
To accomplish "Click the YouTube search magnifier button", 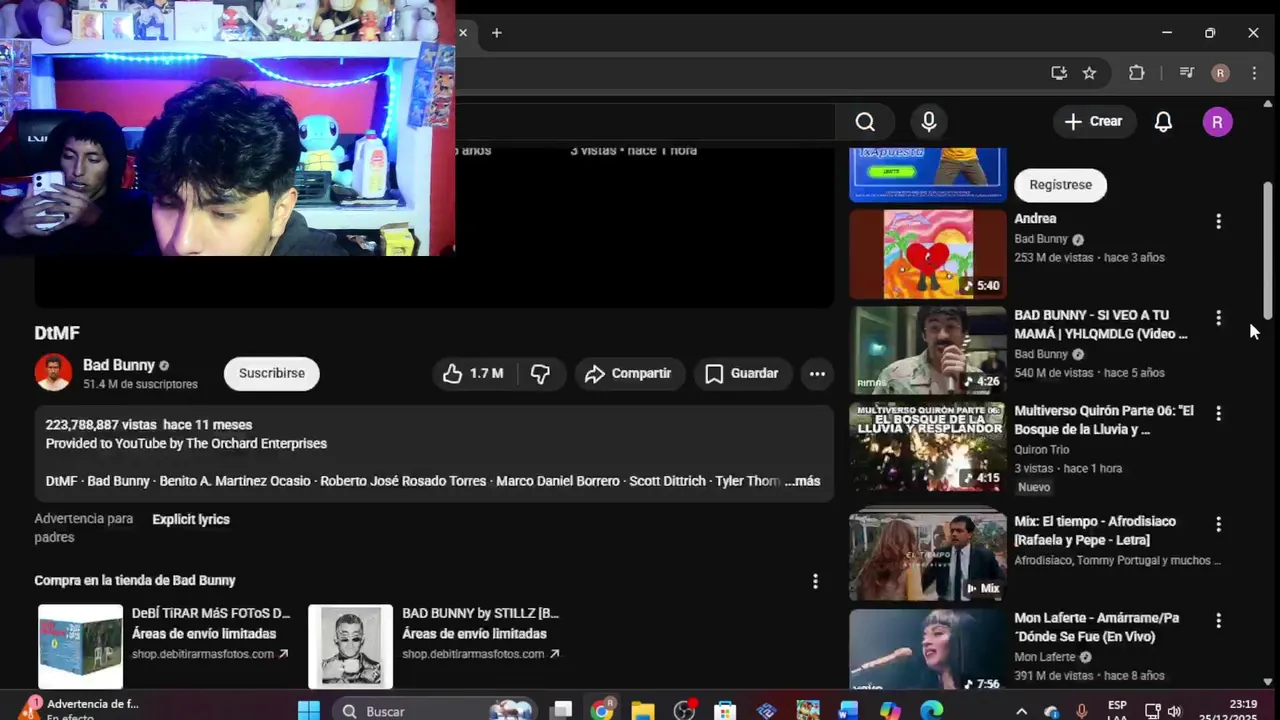I will [x=865, y=122].
